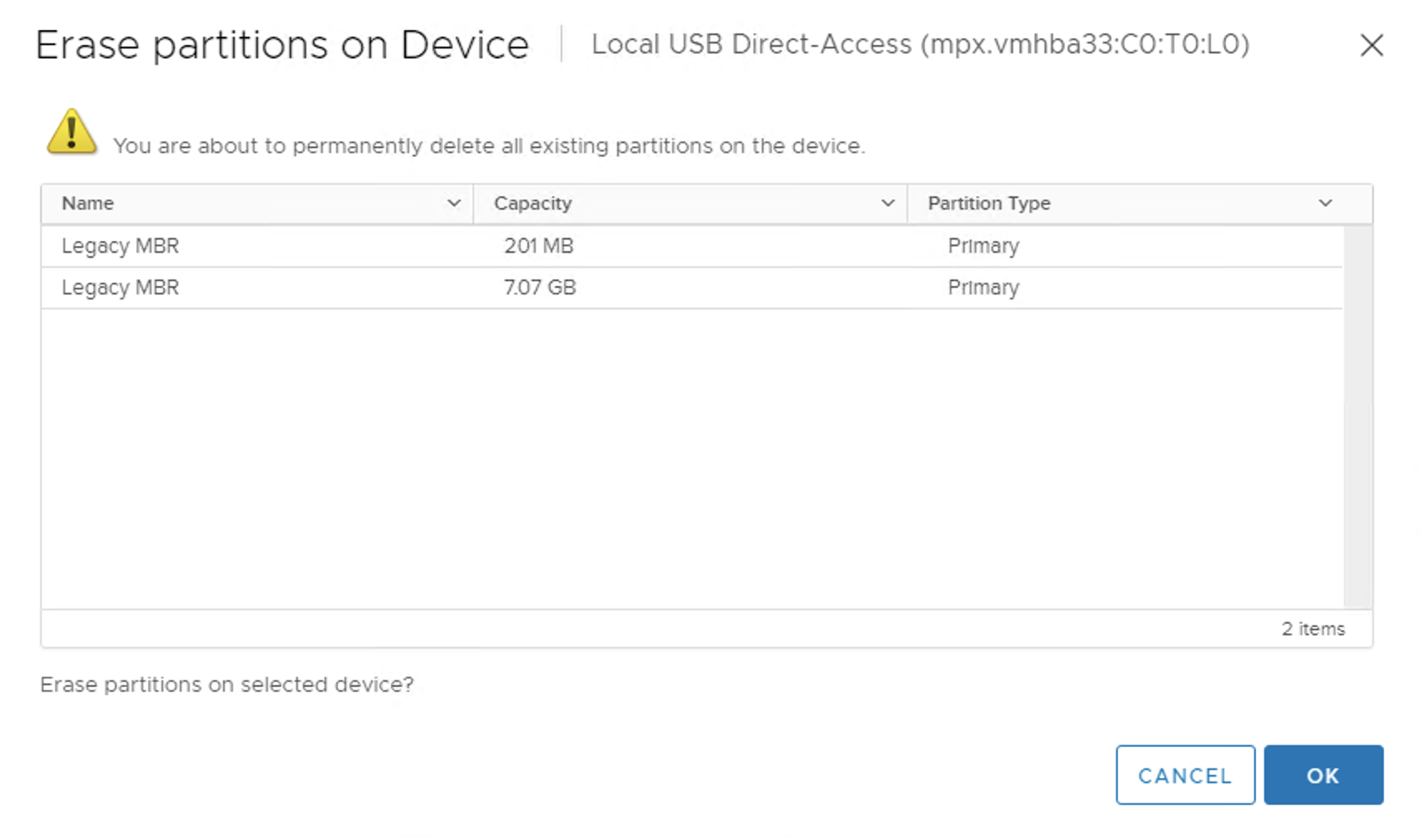Open the Name column filter chevron

pos(454,203)
